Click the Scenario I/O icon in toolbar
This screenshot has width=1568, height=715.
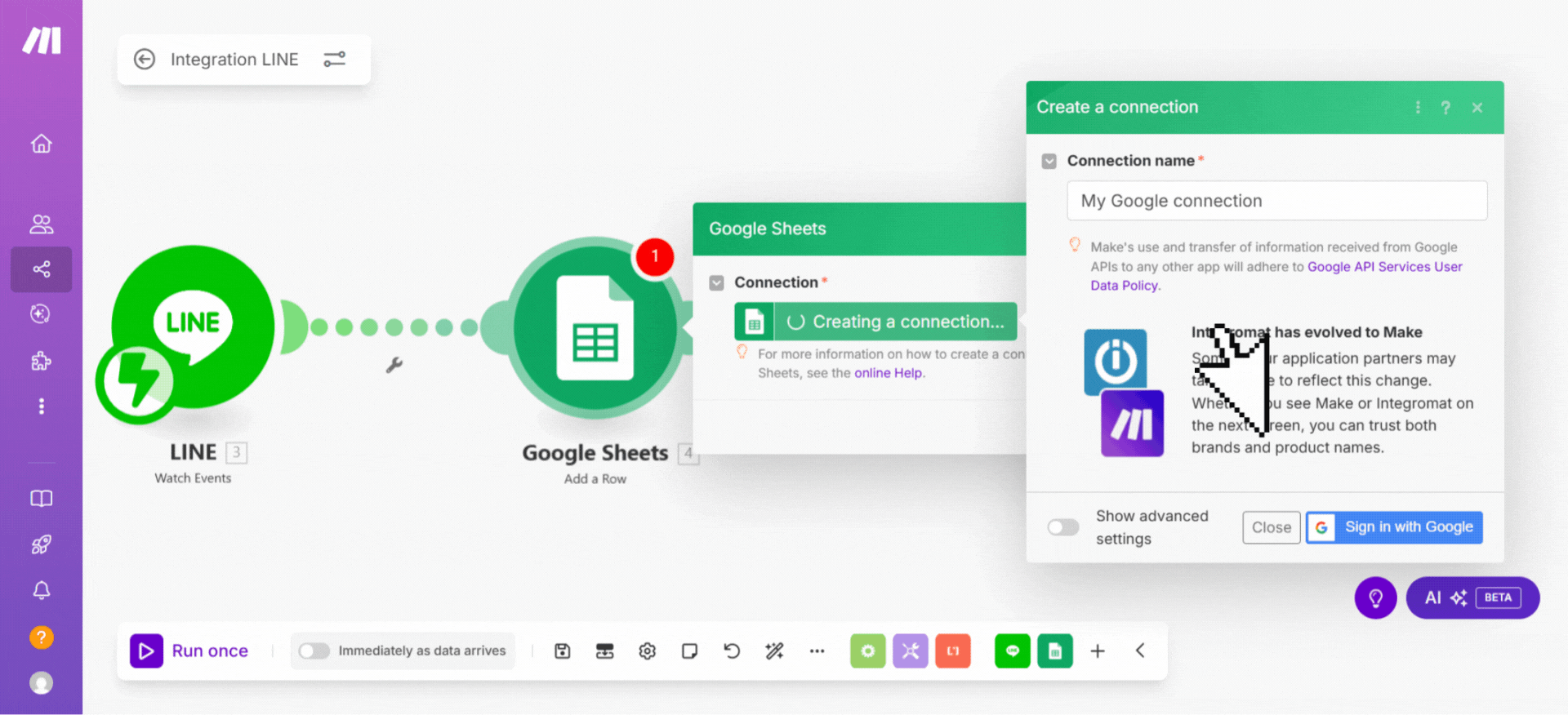(605, 651)
